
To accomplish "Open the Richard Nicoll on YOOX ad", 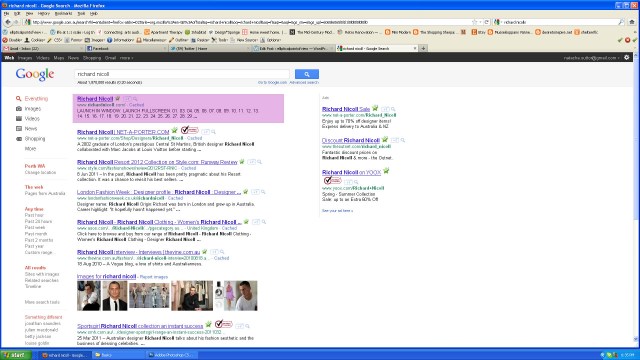I will click(x=351, y=172).
